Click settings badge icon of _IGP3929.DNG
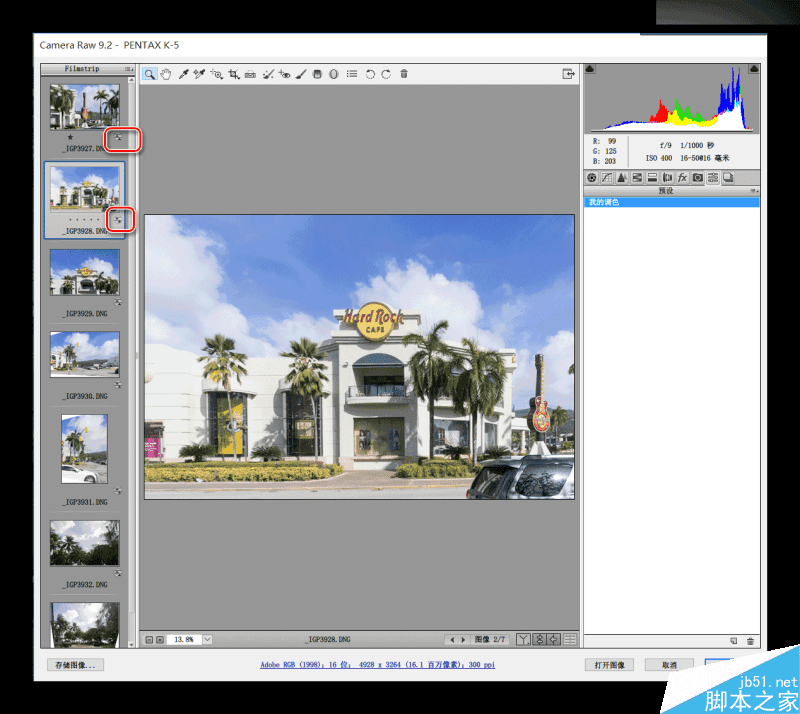 coord(118,302)
